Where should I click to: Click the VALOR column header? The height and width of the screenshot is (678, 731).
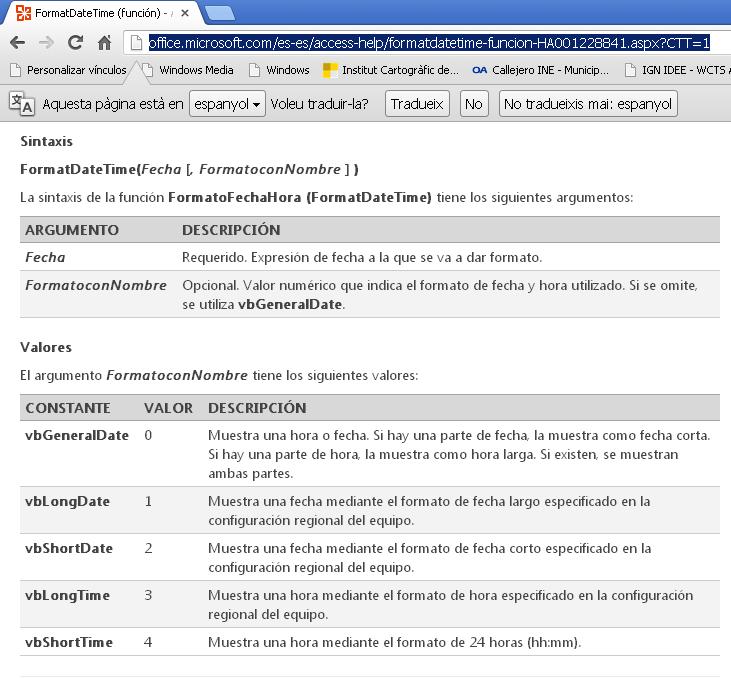pos(168,408)
